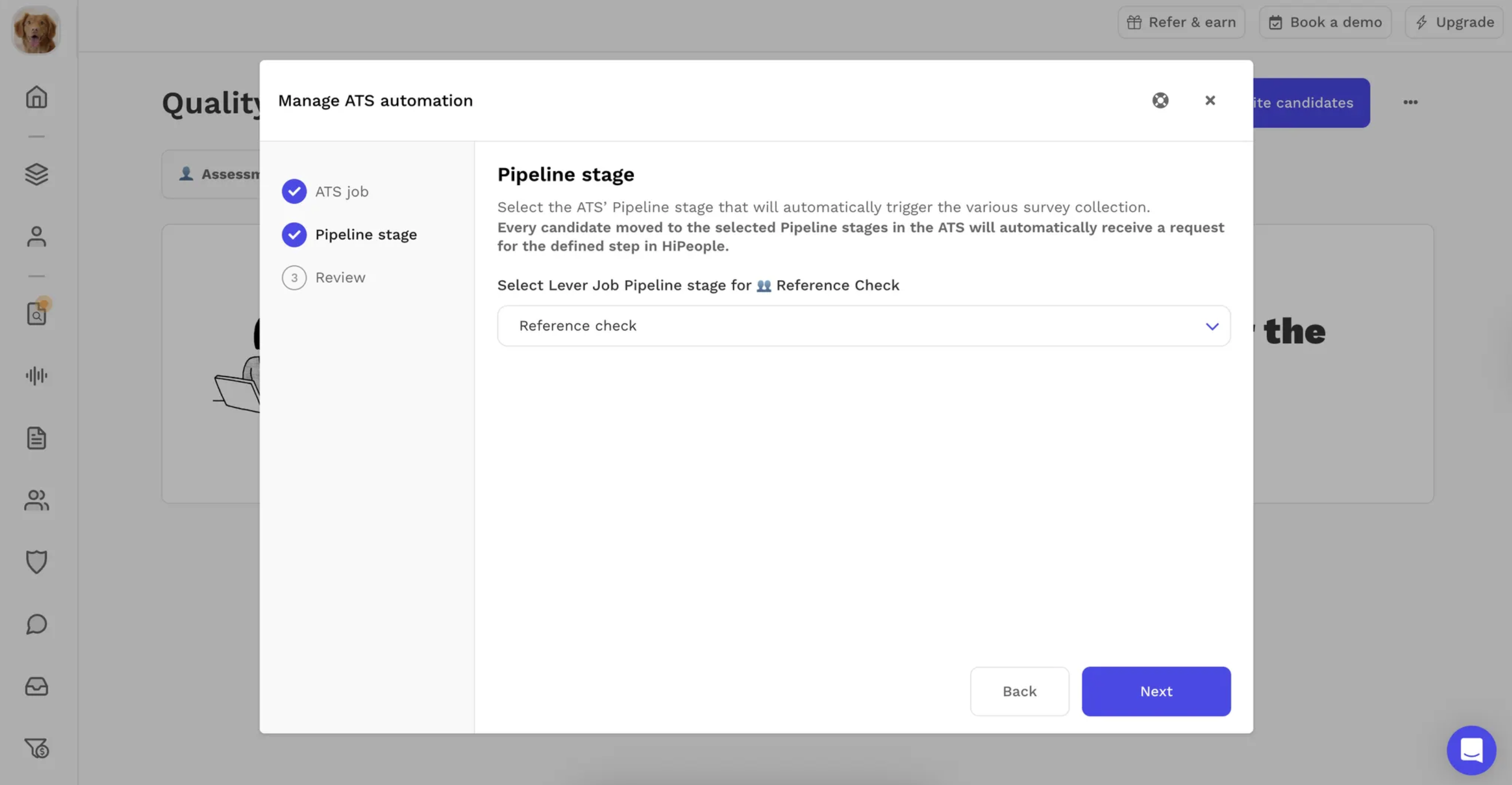Viewport: 1512px width, 785px height.
Task: Click the audio waveform sidebar icon
Action: point(37,376)
